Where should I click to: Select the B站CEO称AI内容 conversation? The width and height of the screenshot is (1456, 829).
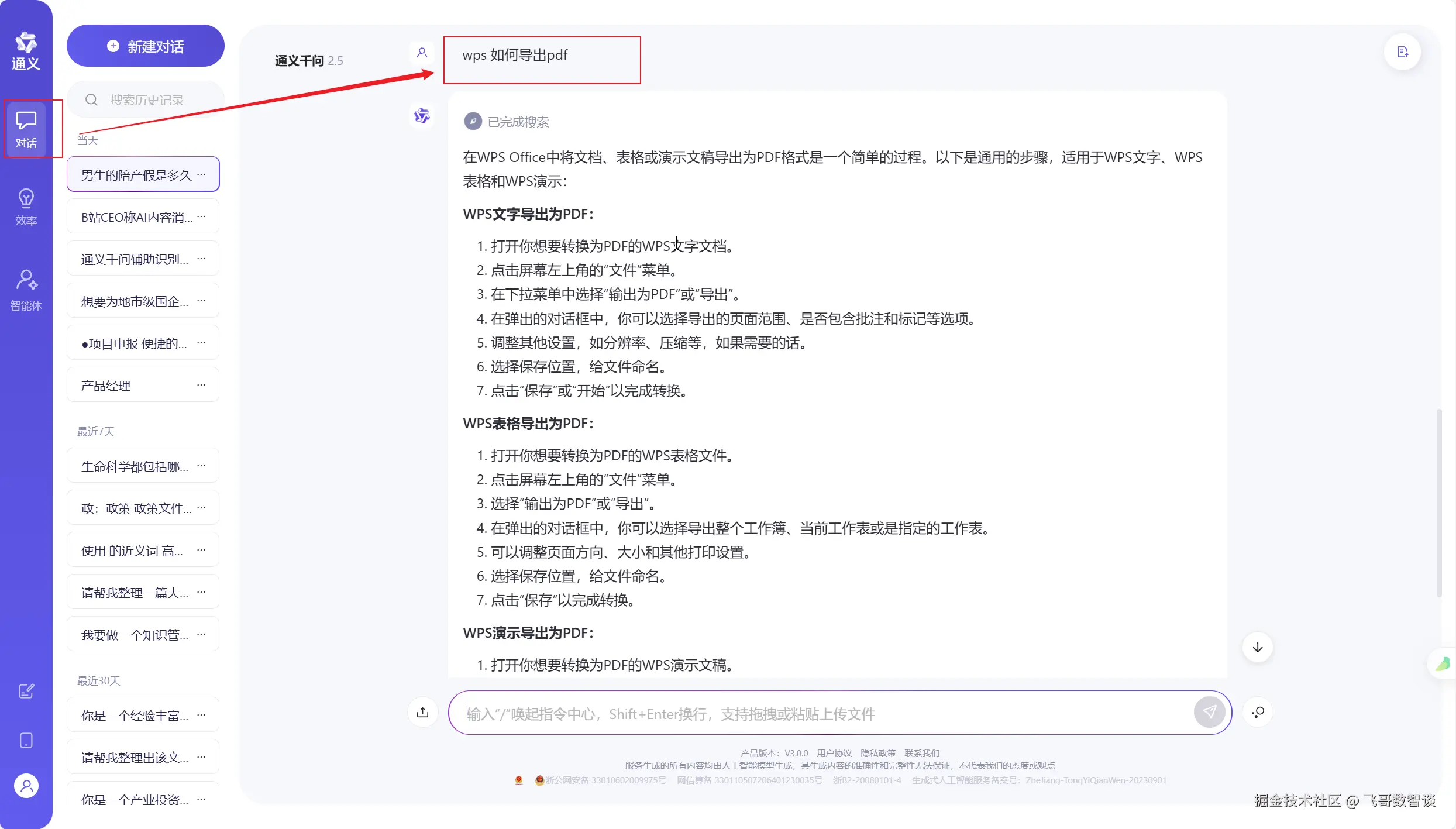pyautogui.click(x=136, y=217)
